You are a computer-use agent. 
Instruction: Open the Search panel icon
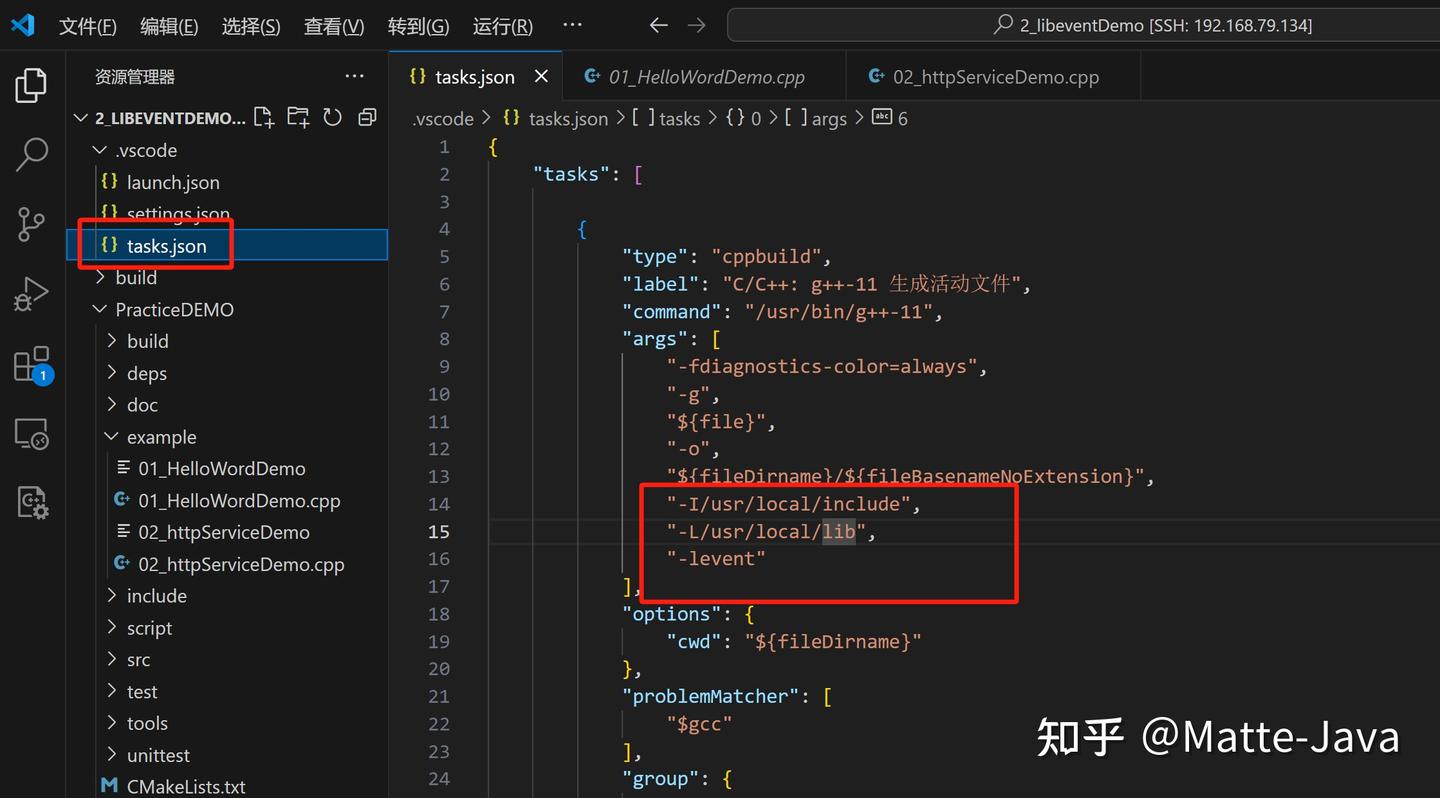click(x=31, y=155)
